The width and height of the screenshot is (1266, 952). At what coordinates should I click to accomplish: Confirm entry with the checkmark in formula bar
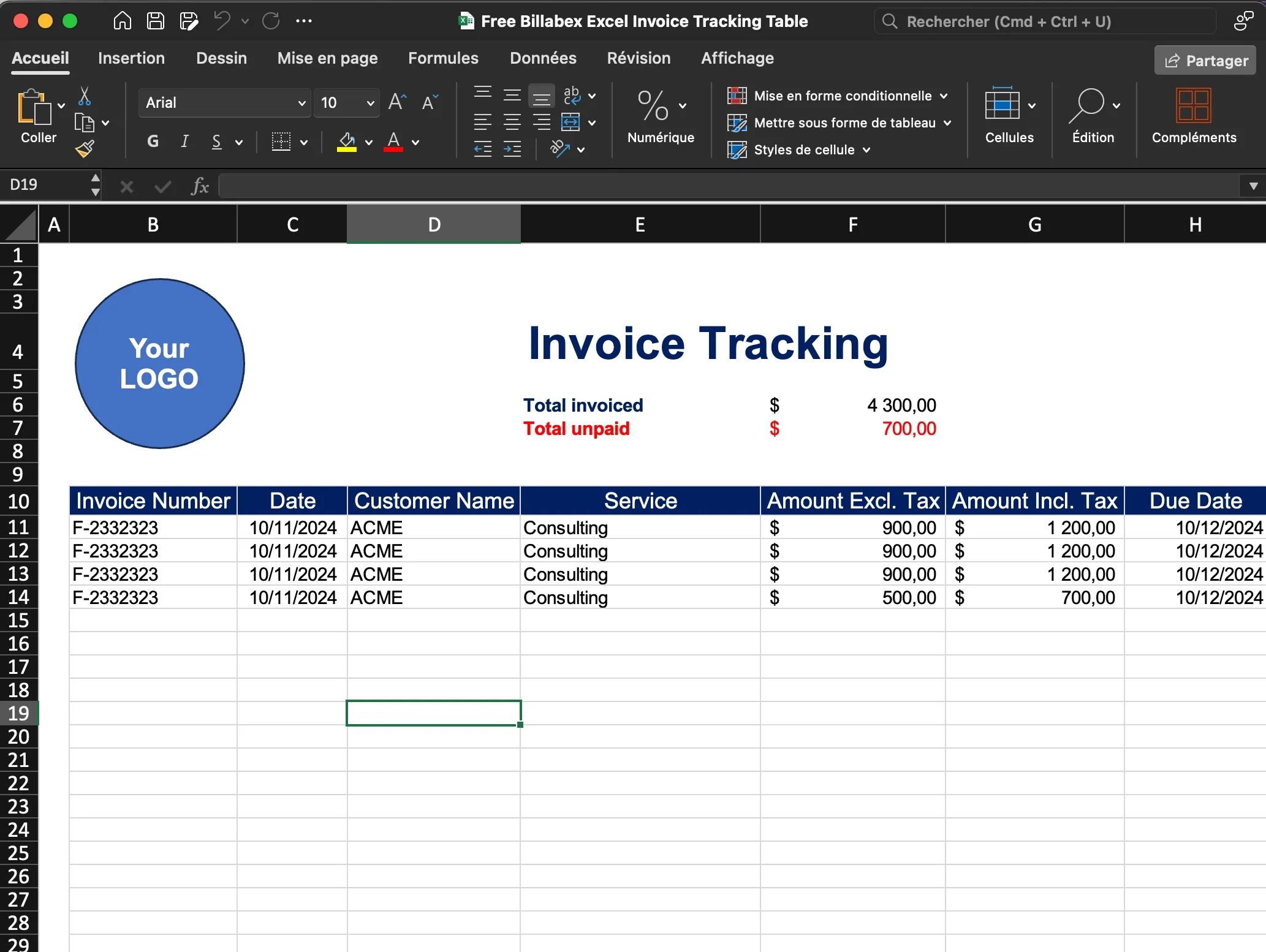tap(162, 186)
